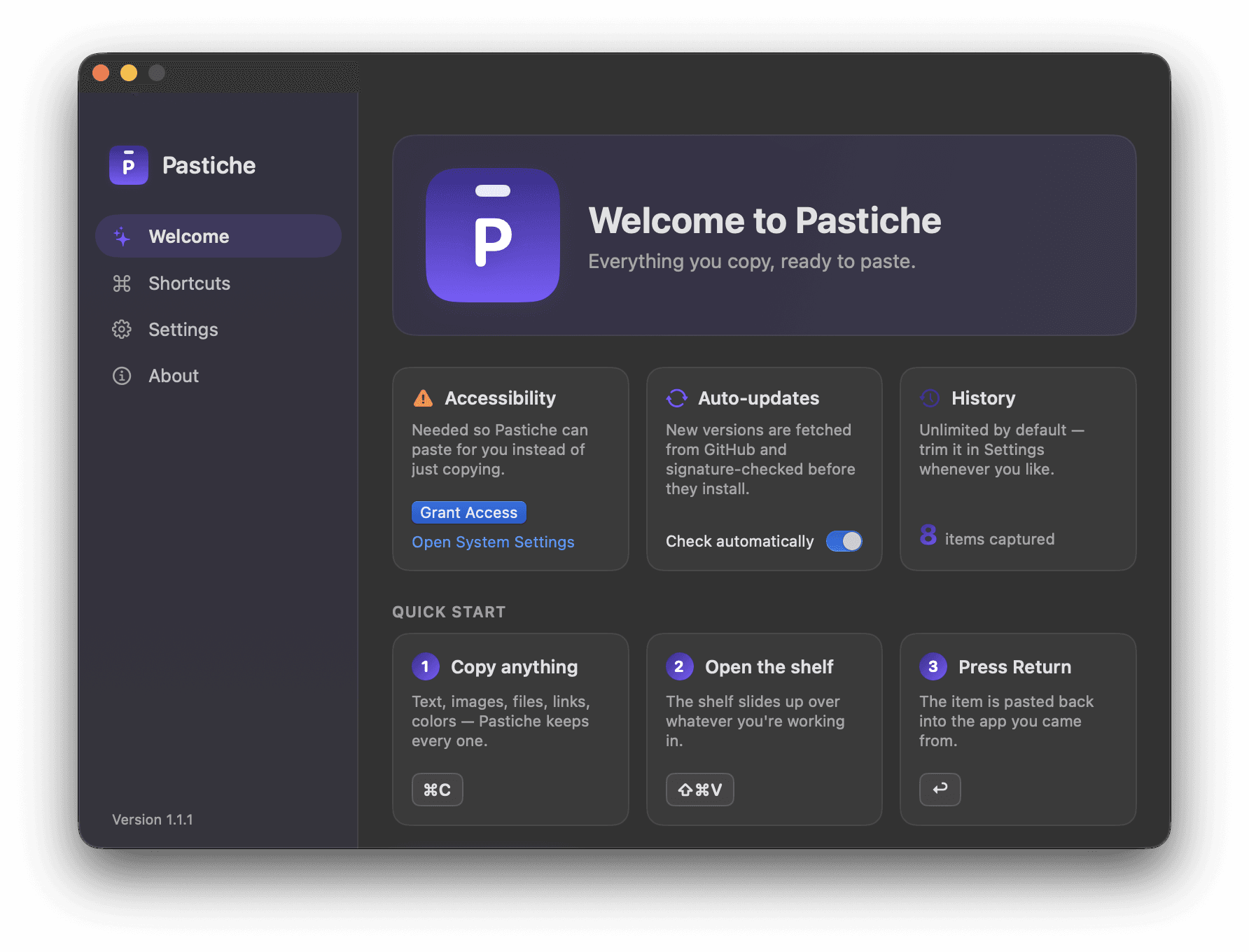Click the Accessibility warning triangle icon
The image size is (1249, 952).
click(423, 398)
